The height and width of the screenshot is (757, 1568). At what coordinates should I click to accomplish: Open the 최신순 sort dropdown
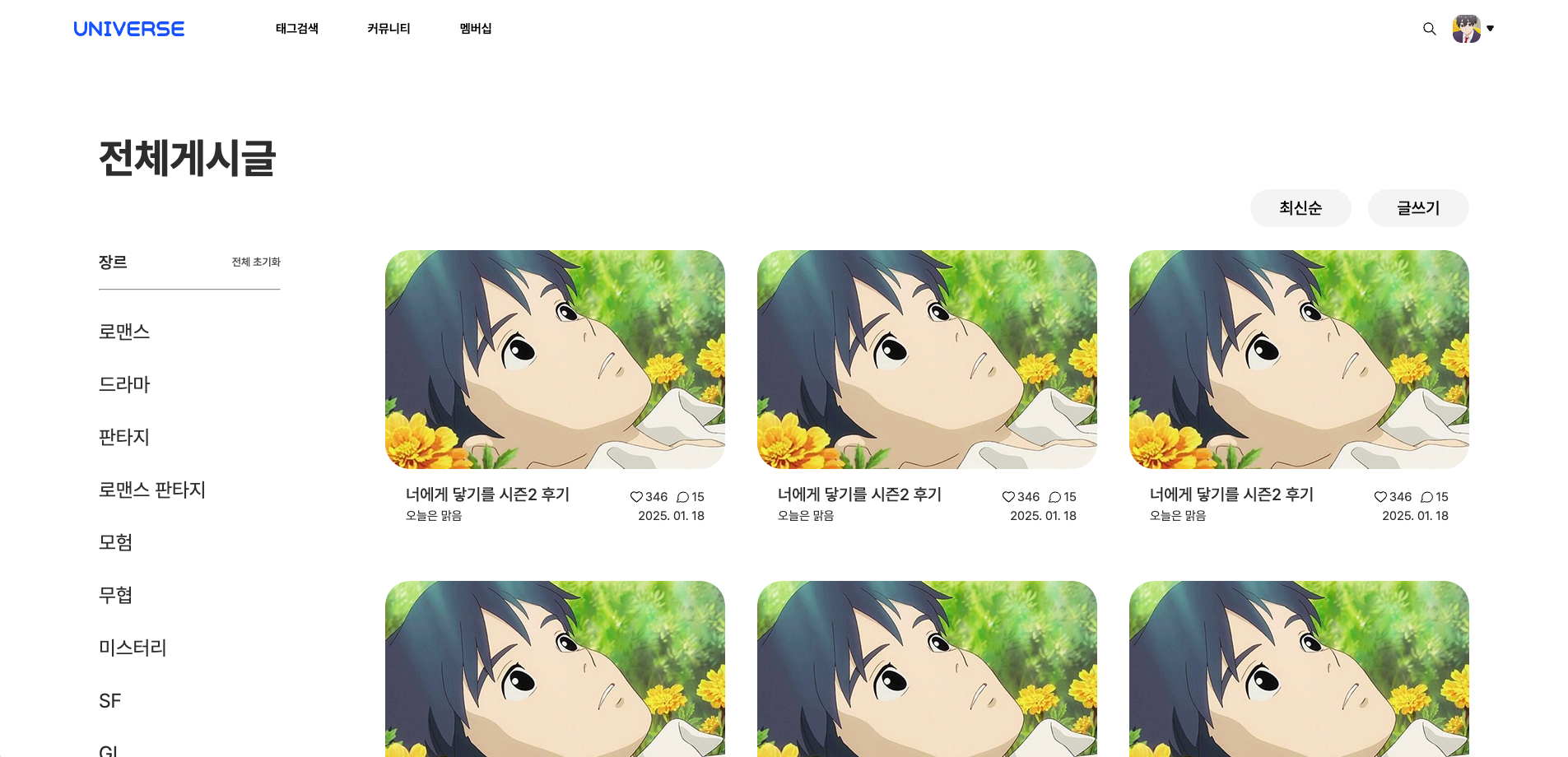[x=1300, y=208]
